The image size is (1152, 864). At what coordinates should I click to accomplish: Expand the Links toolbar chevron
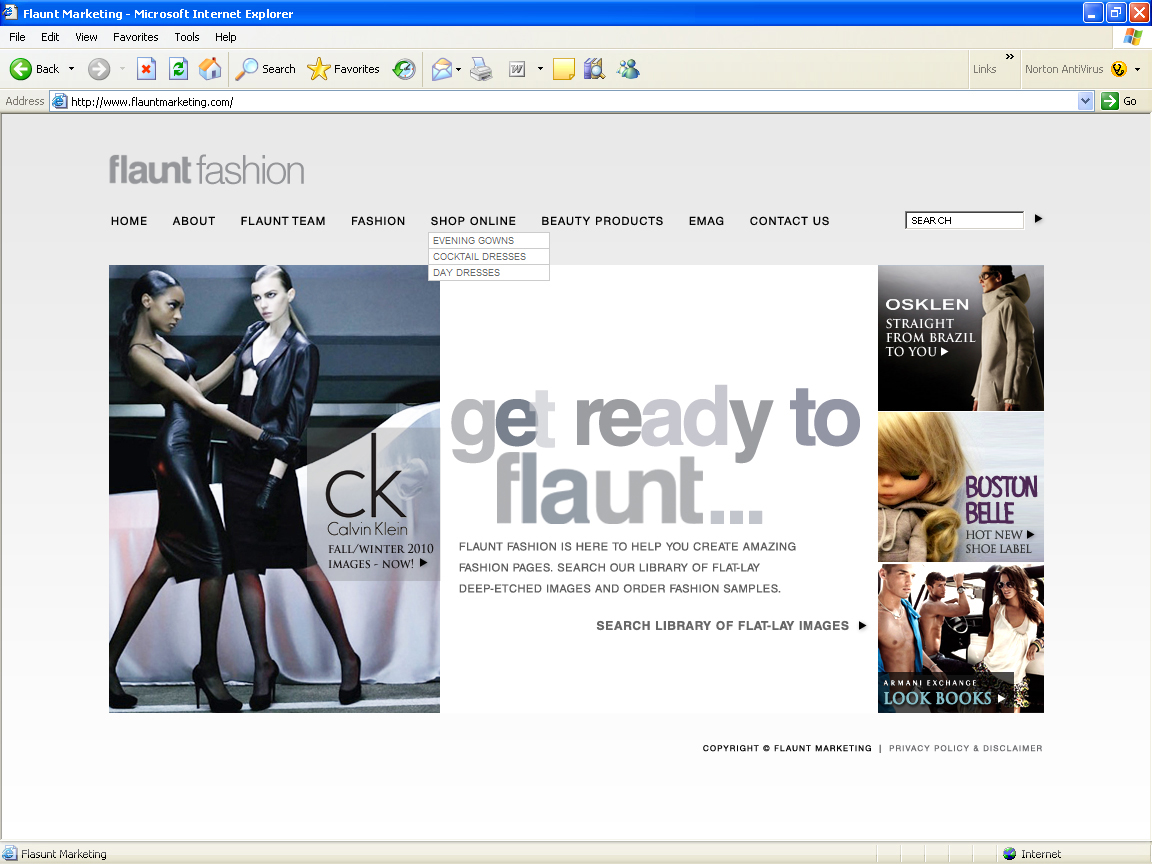tap(1009, 57)
